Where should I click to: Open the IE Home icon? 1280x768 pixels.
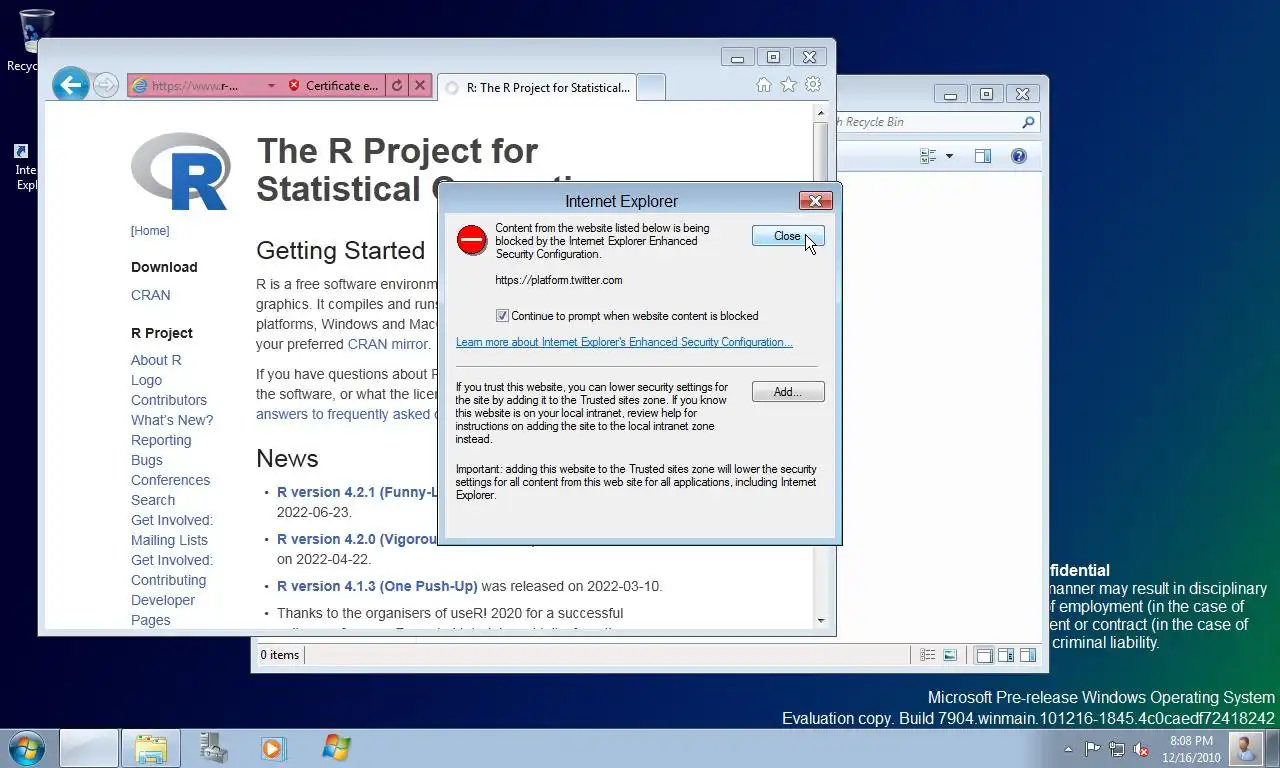(764, 85)
